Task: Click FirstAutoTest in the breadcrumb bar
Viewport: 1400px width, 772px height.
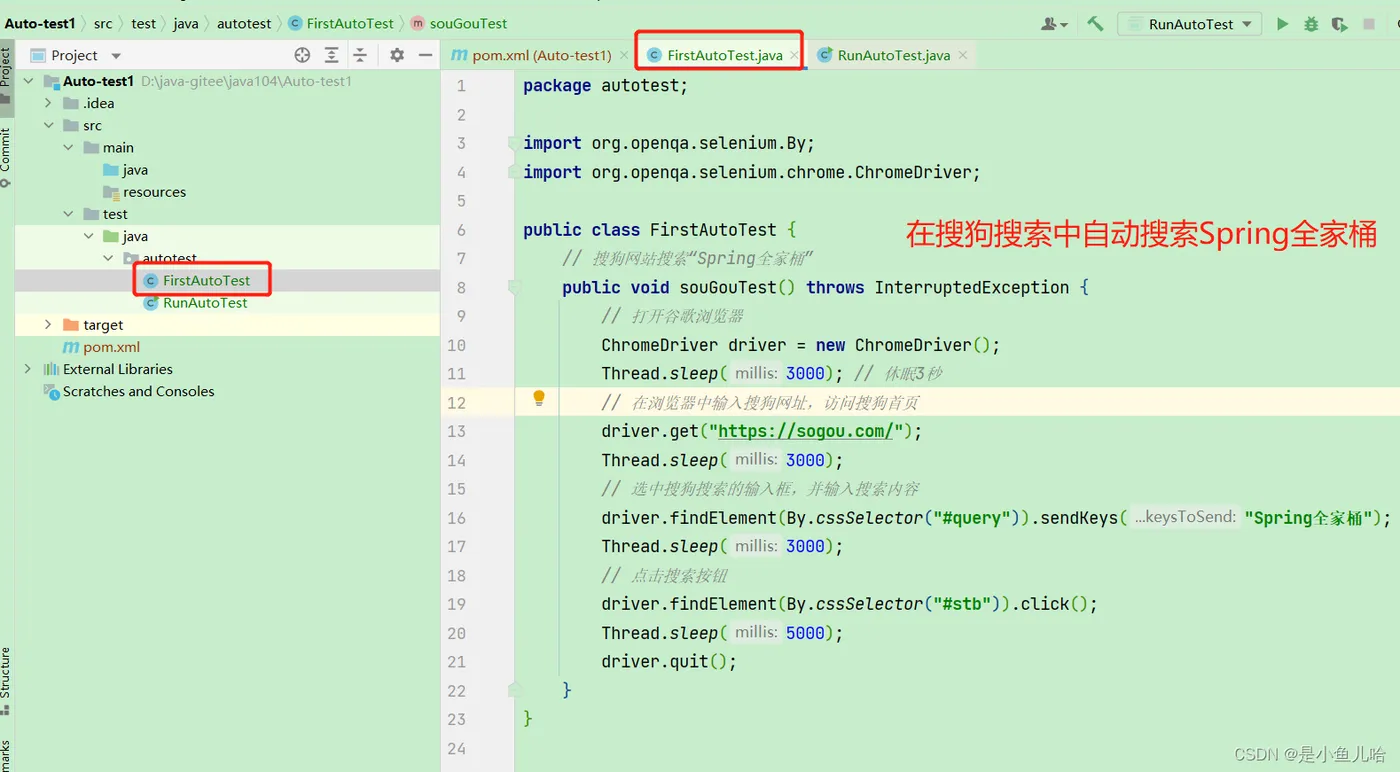Action: 341,23
